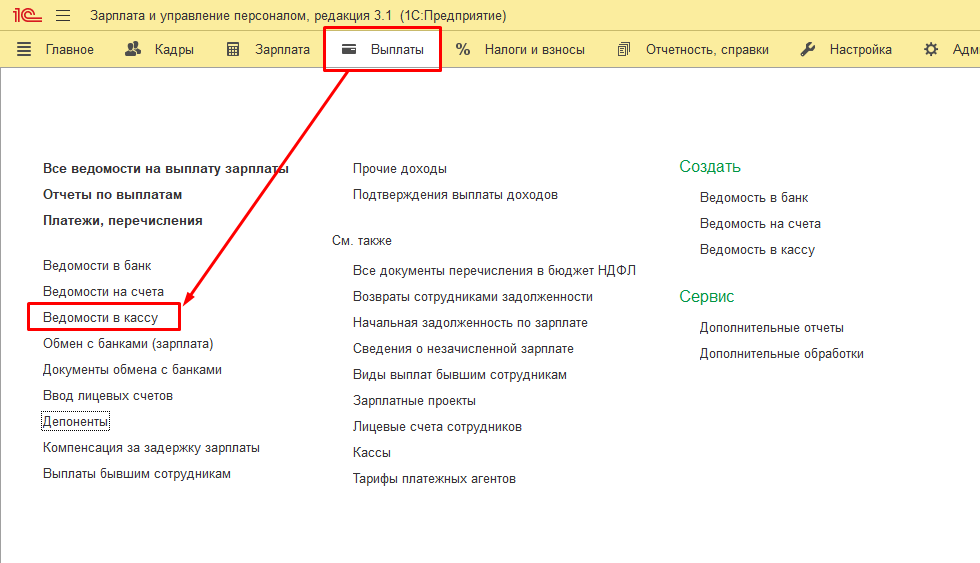
Task: Open Тарифы платежных агентов link
Action: (434, 479)
